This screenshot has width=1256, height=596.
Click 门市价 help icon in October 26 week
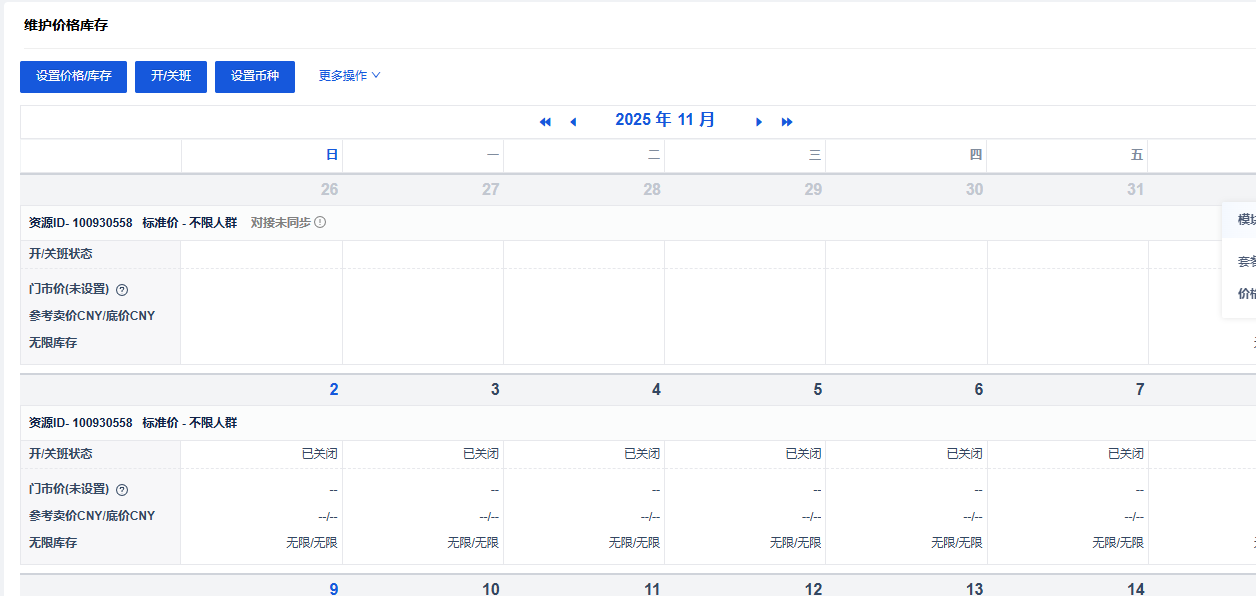tap(122, 290)
